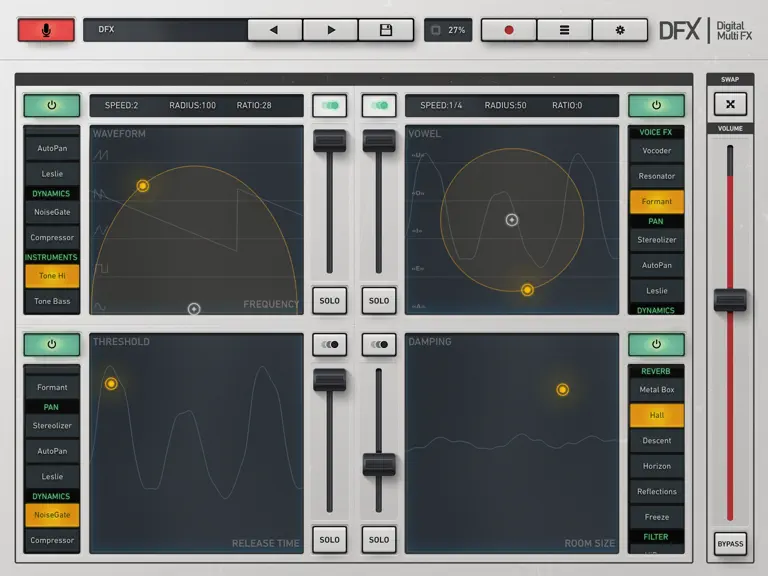This screenshot has height=576, width=768.
Task: Click the red microphone input button
Action: point(46,30)
